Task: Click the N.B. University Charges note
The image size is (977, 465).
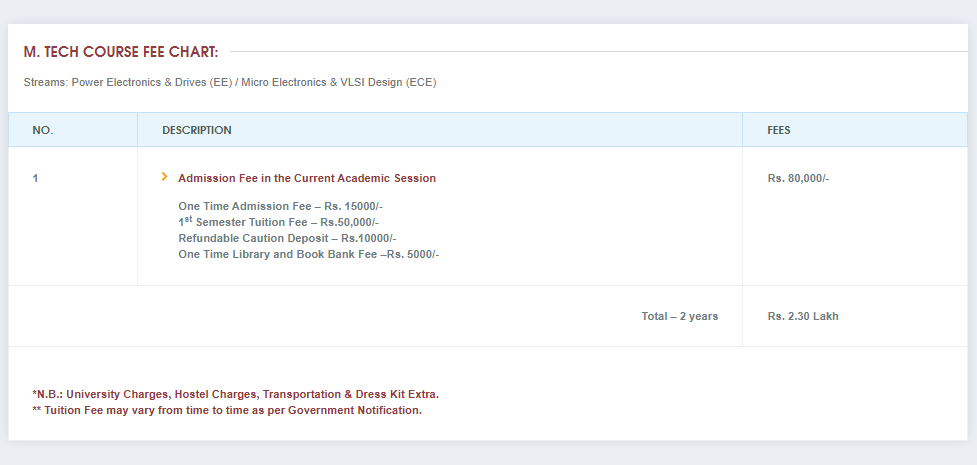Action: [x=235, y=394]
